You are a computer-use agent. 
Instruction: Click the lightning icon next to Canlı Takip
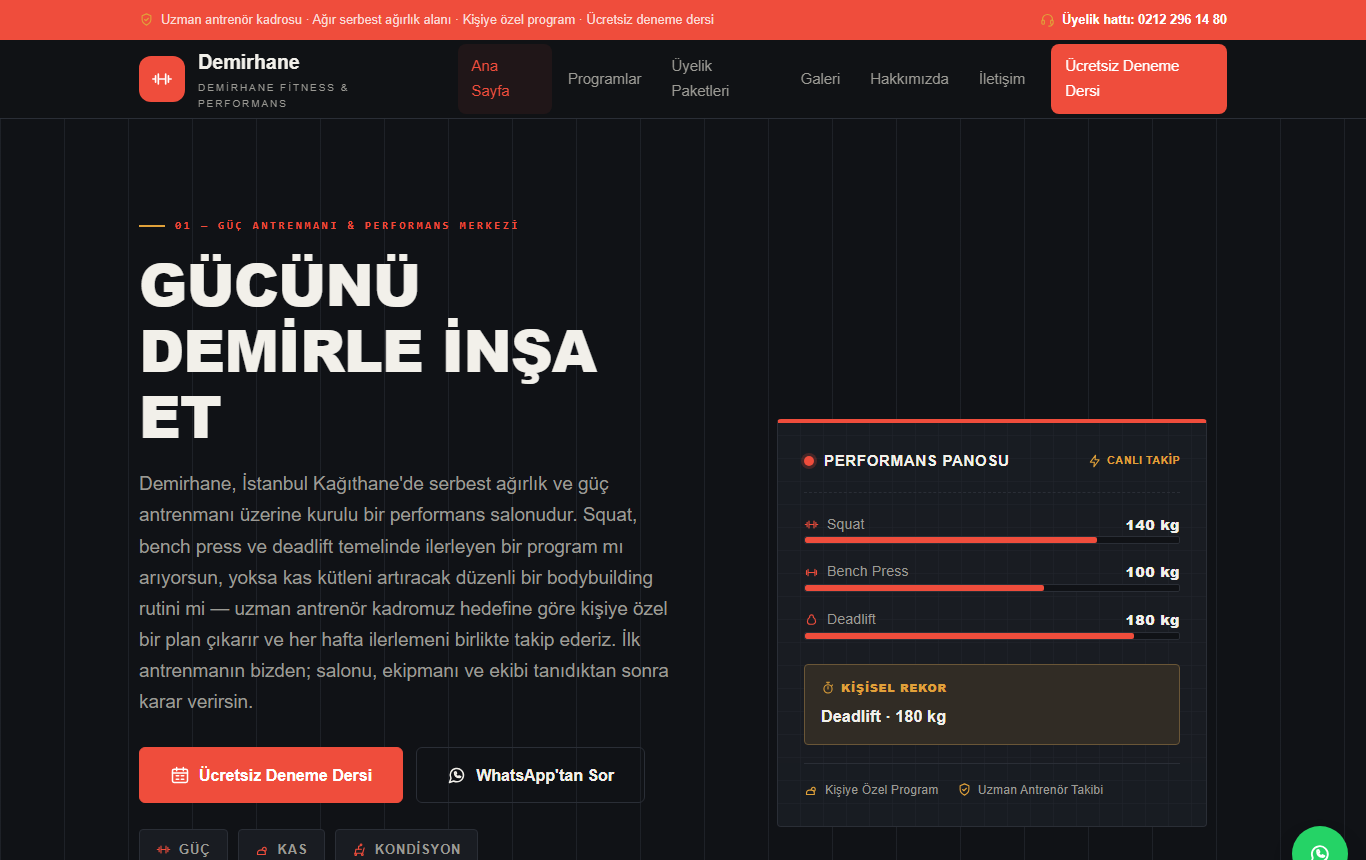pyautogui.click(x=1094, y=461)
